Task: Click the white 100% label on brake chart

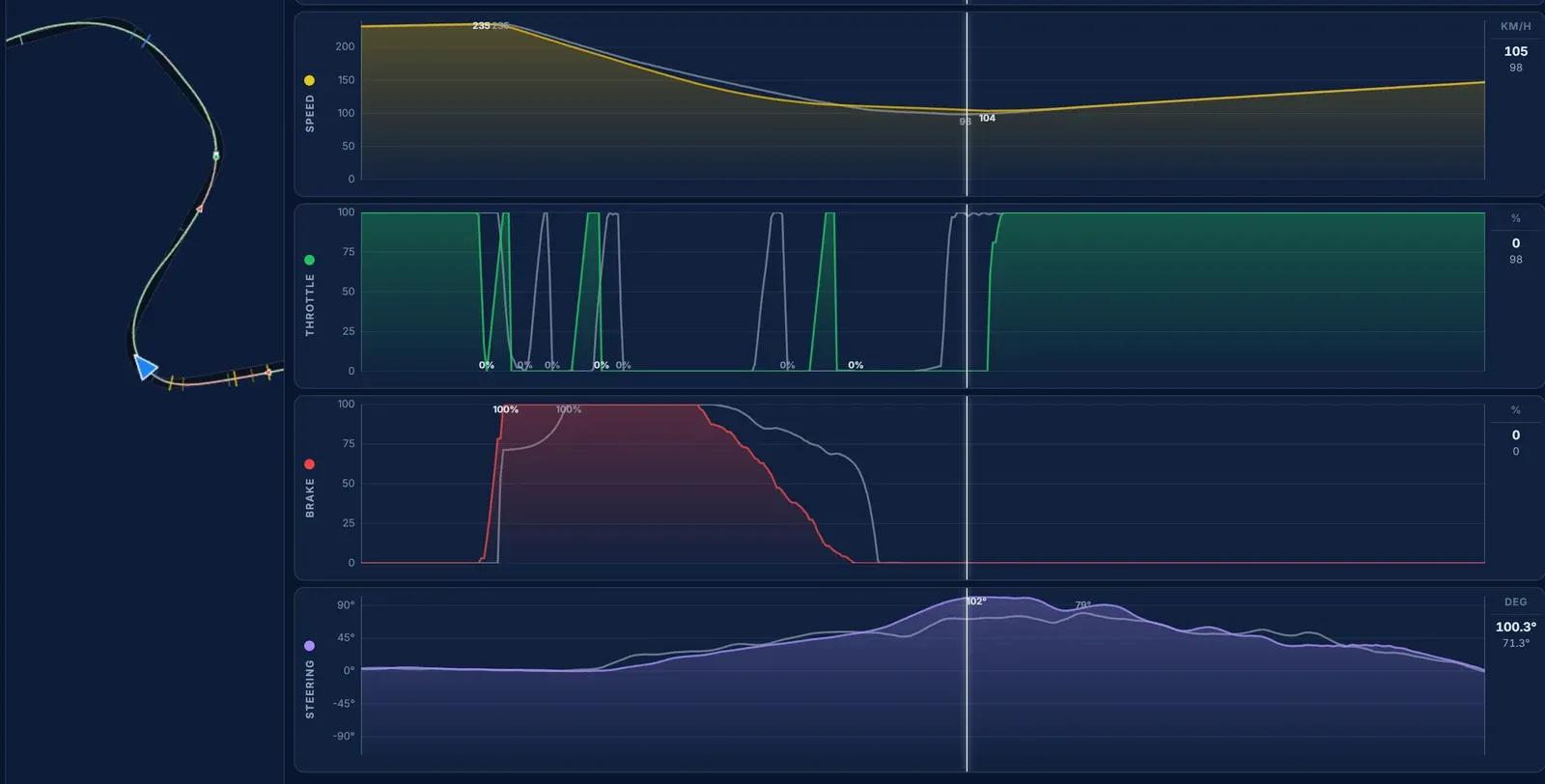Action: point(505,409)
